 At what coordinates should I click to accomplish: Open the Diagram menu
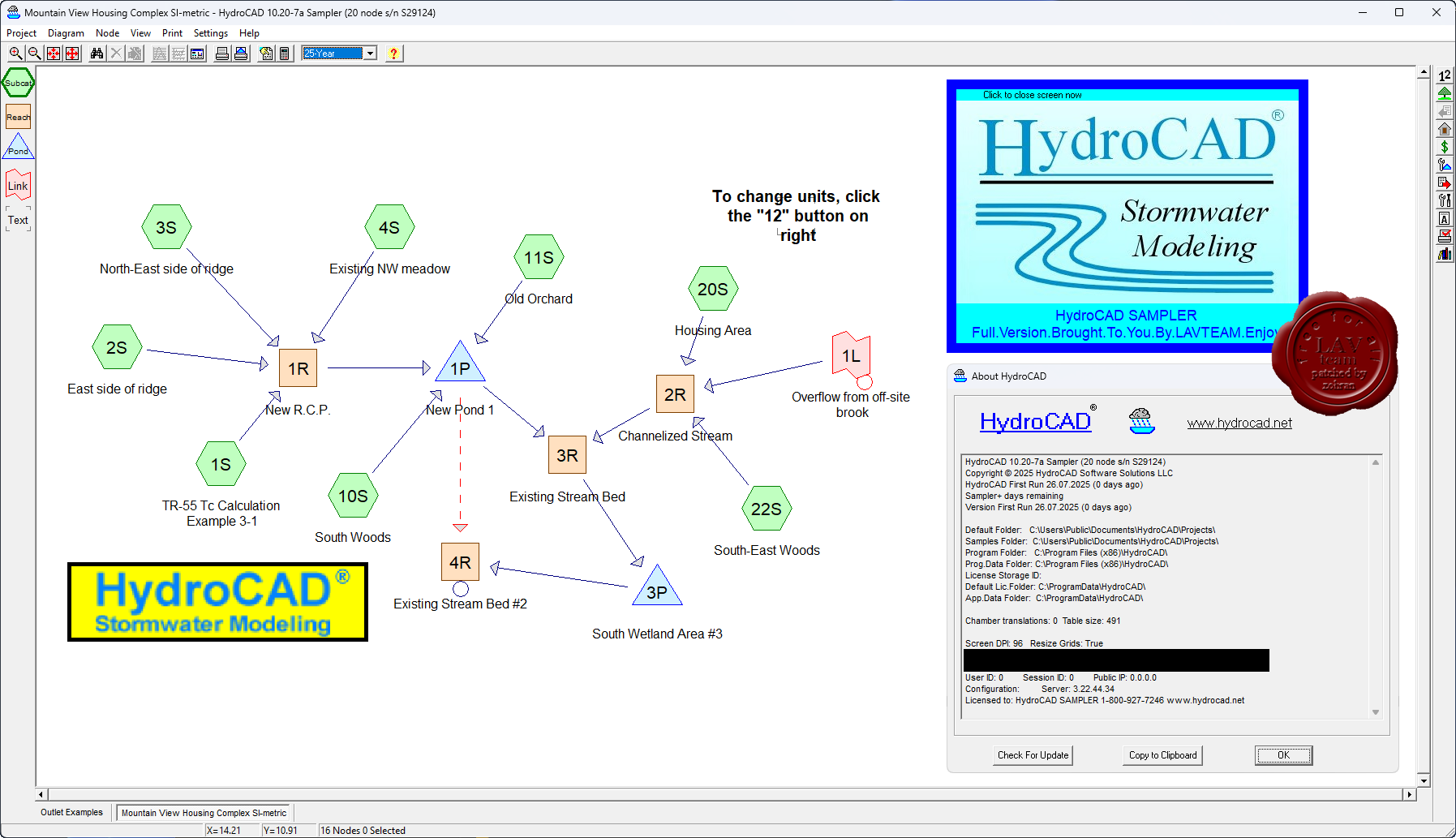(x=66, y=33)
